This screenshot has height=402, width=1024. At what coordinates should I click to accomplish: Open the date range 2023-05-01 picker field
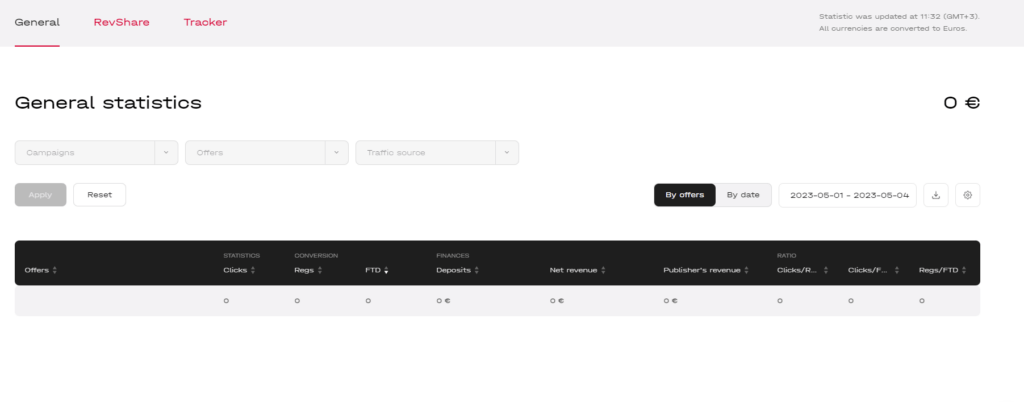(847, 195)
